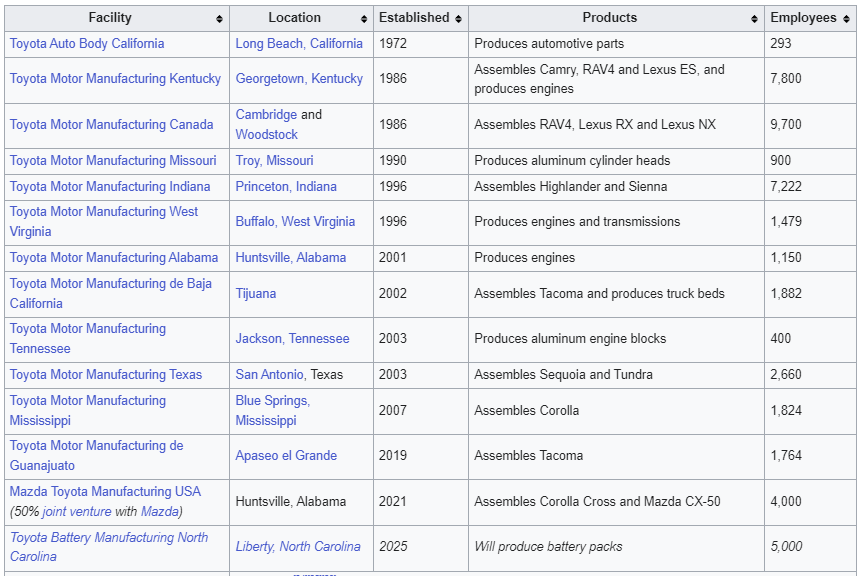
Task: Open Toyota Motor Manufacturing Kentucky page
Action: tap(115, 79)
